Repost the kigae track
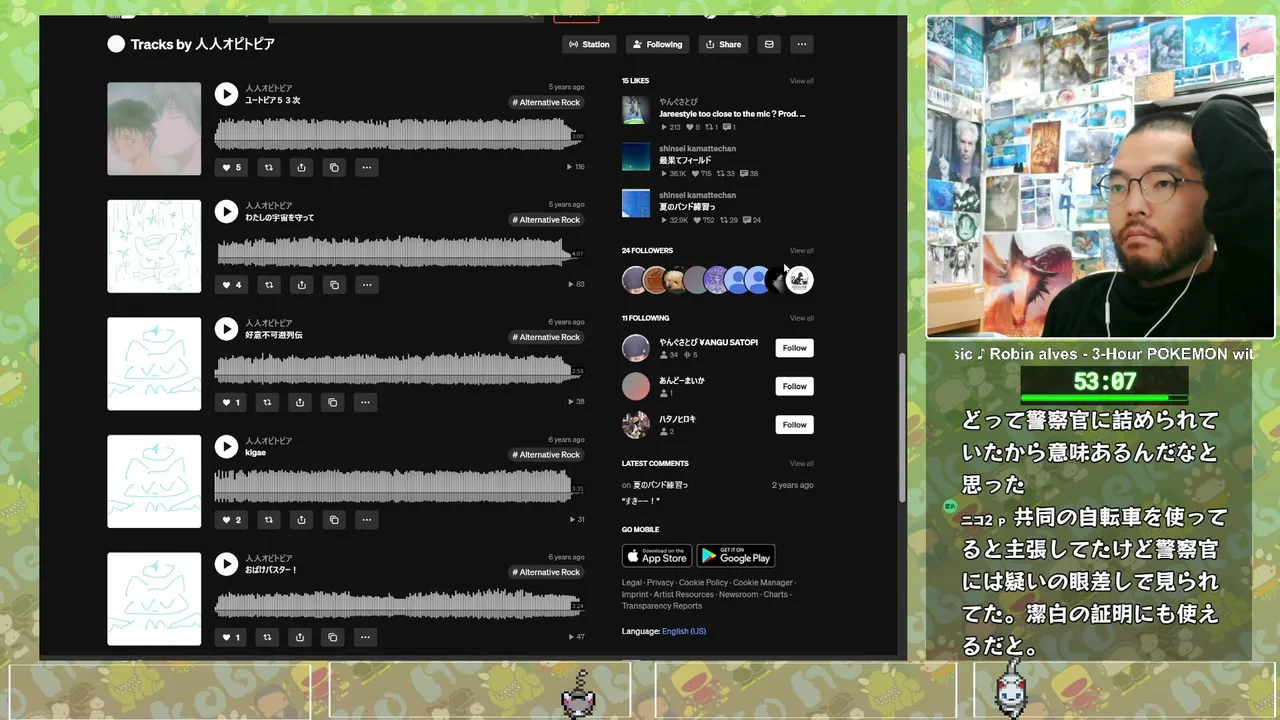This screenshot has height=720, width=1280. click(268, 519)
